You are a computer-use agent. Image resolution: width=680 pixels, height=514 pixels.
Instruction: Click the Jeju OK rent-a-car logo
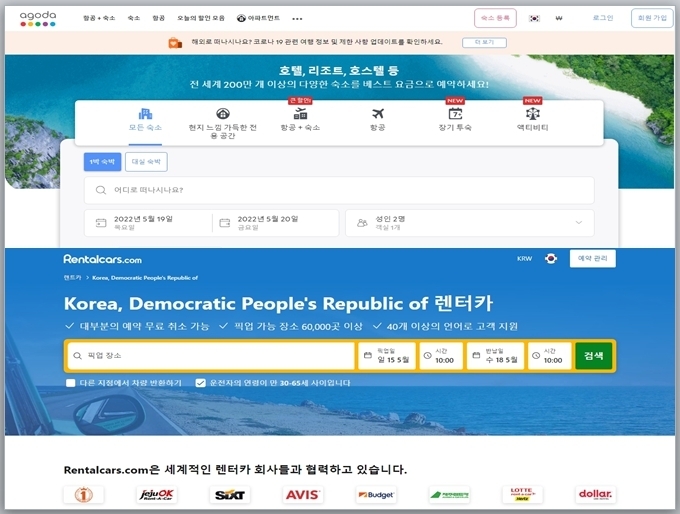[157, 494]
